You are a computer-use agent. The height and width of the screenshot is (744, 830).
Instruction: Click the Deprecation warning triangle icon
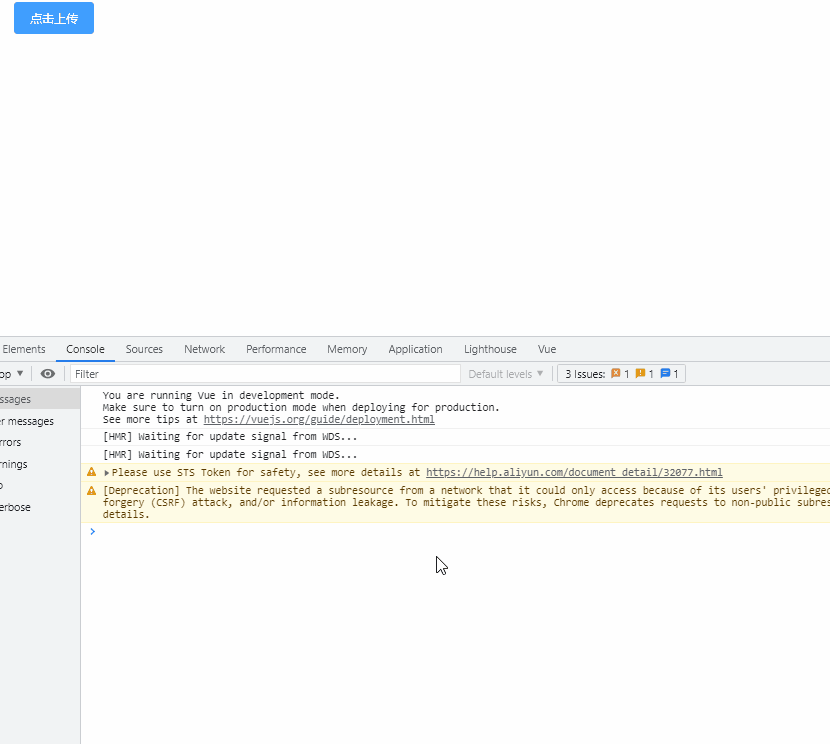(x=92, y=491)
